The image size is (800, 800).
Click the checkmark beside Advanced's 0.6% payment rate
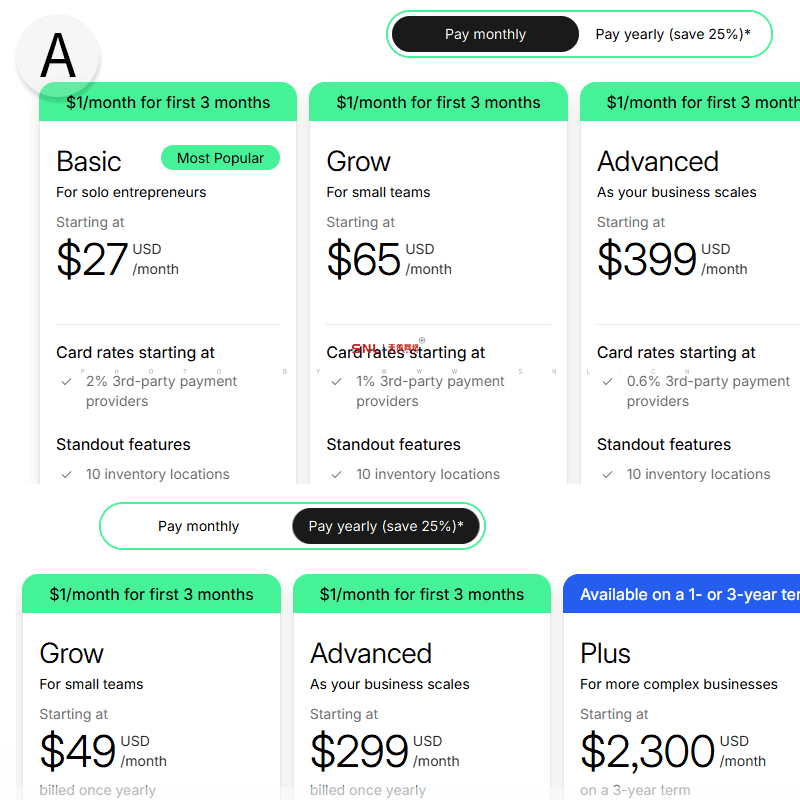pos(607,381)
